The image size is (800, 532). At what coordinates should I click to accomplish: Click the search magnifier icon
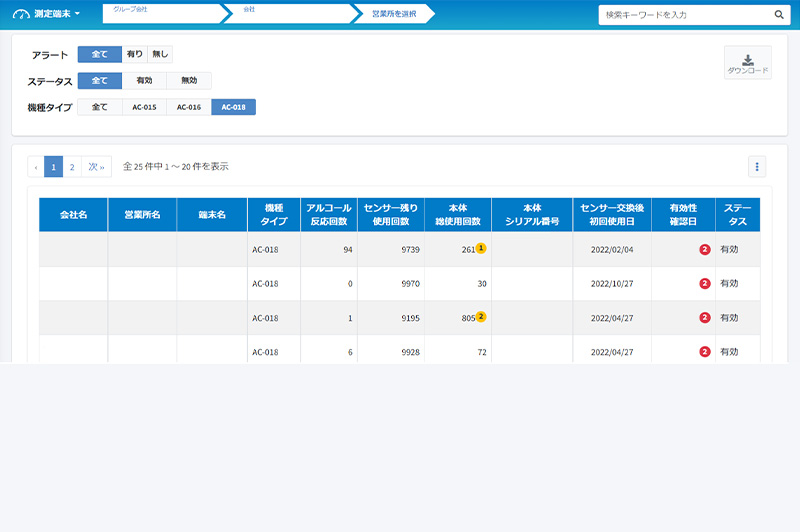(x=779, y=16)
